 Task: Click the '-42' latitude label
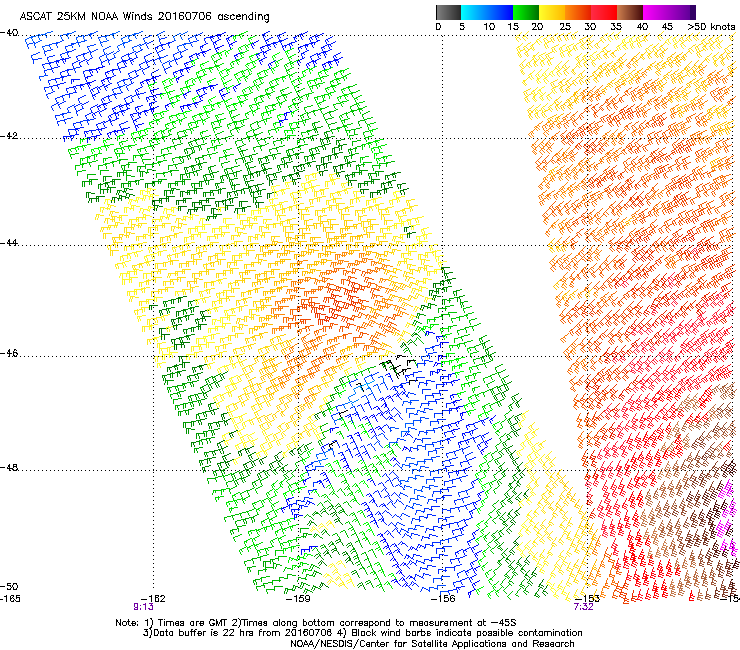click(9, 136)
